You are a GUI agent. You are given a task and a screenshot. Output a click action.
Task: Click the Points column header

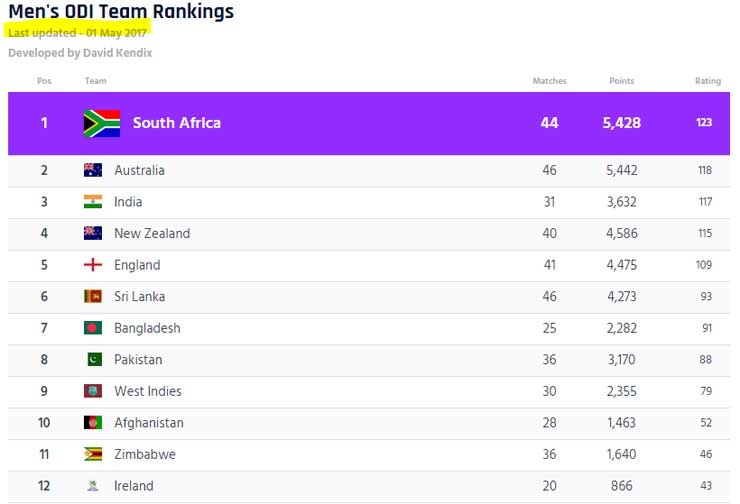621,81
